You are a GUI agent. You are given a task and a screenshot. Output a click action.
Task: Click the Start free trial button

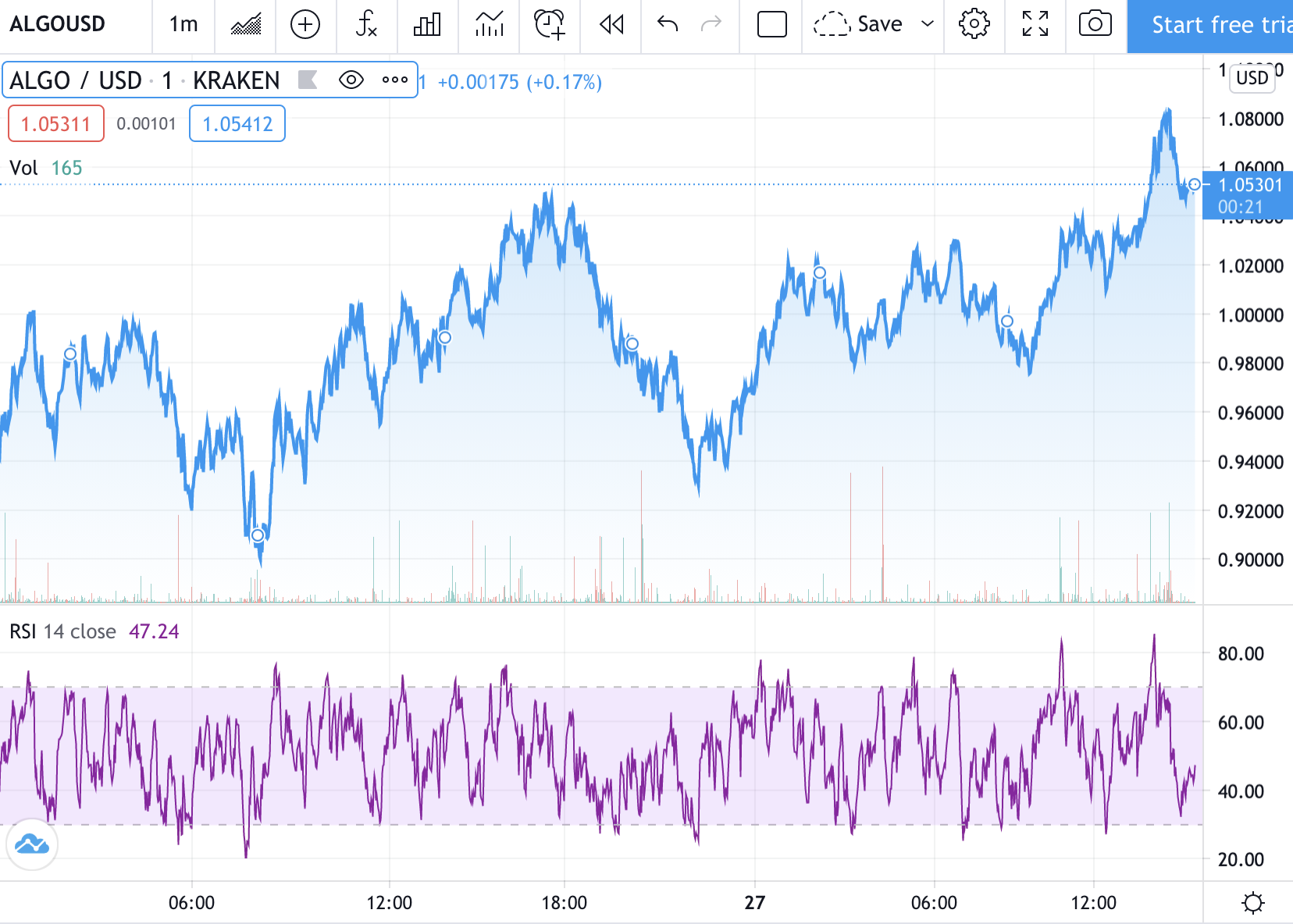pos(1210,26)
